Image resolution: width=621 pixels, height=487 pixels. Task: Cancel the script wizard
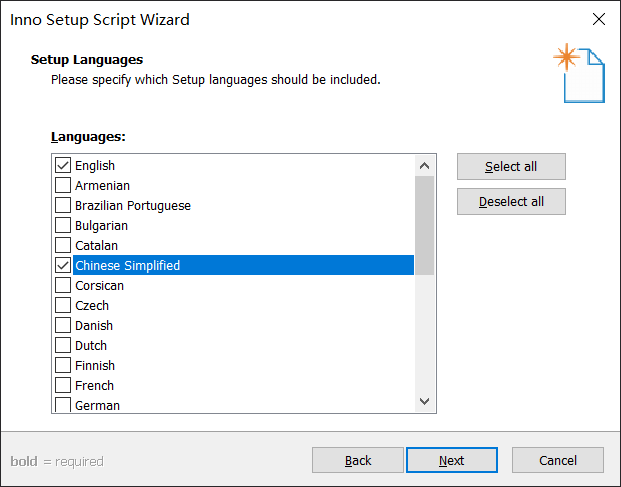click(x=558, y=460)
